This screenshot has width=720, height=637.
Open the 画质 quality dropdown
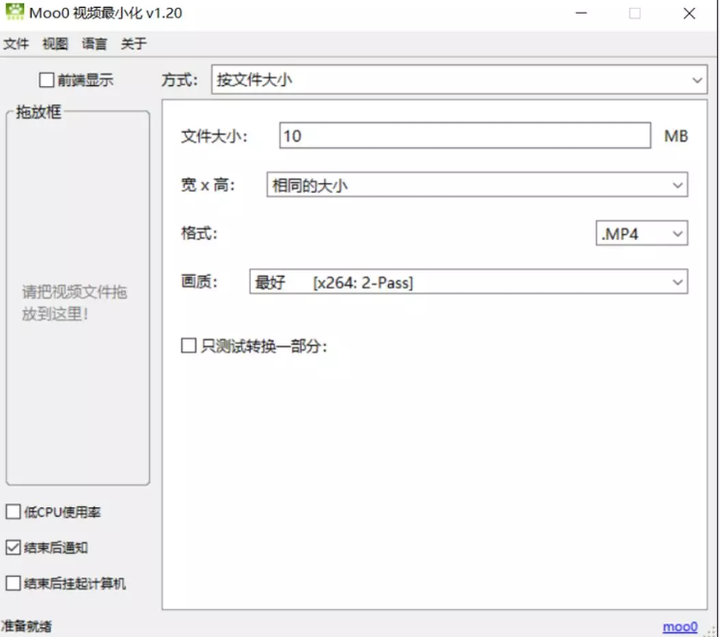pos(467,283)
